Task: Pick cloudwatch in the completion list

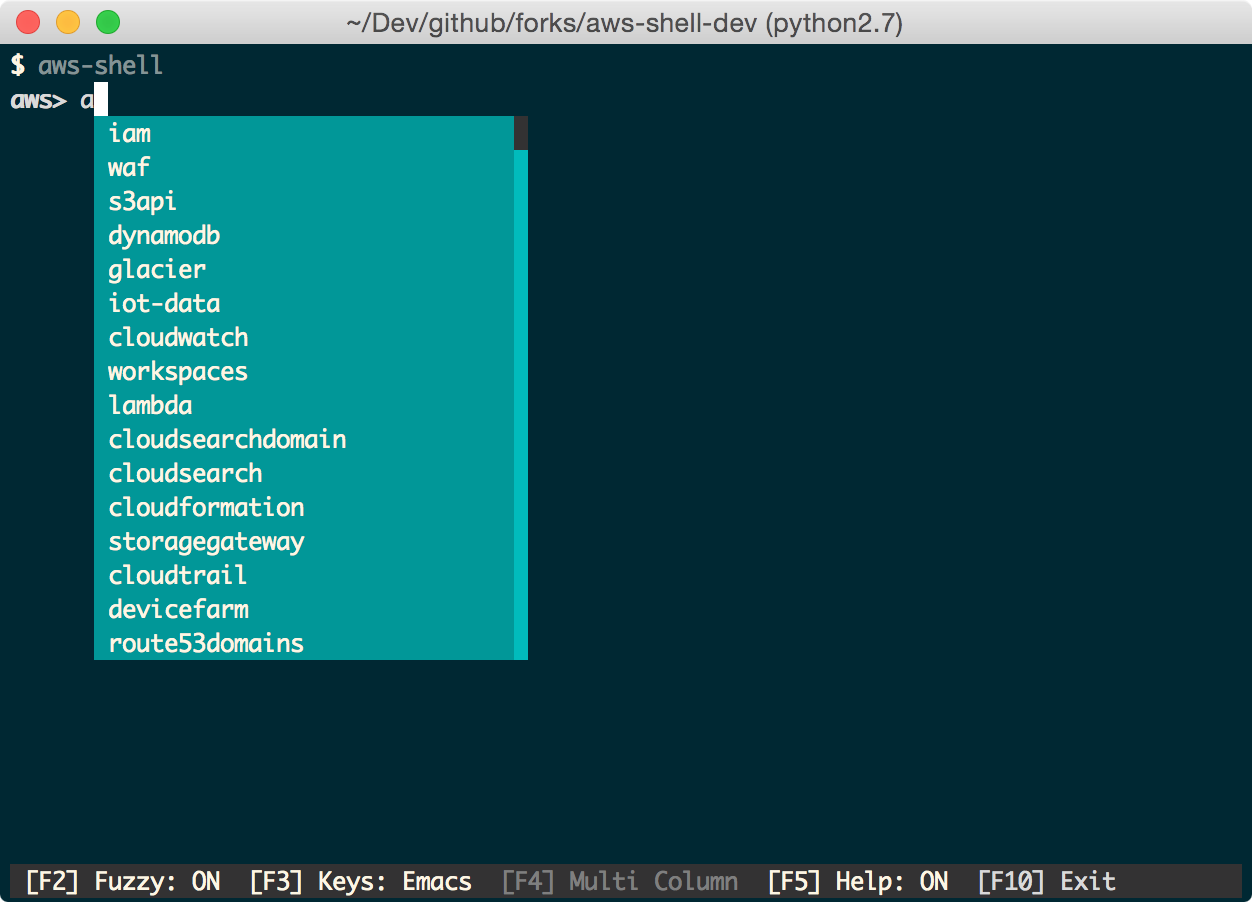Action: click(304, 337)
